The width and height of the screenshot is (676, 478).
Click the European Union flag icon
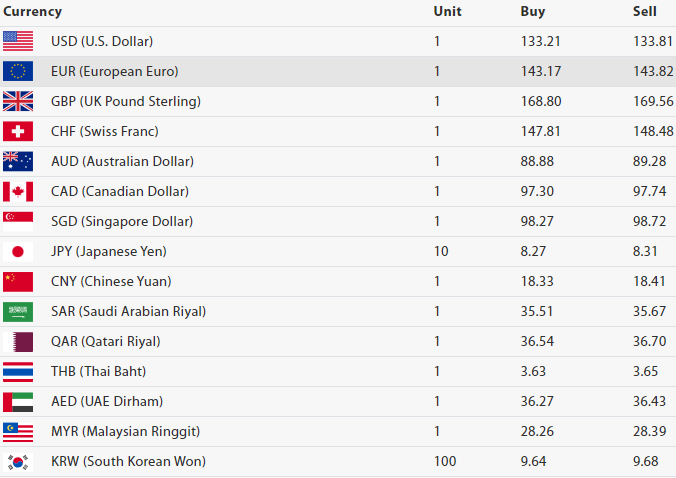[18, 71]
